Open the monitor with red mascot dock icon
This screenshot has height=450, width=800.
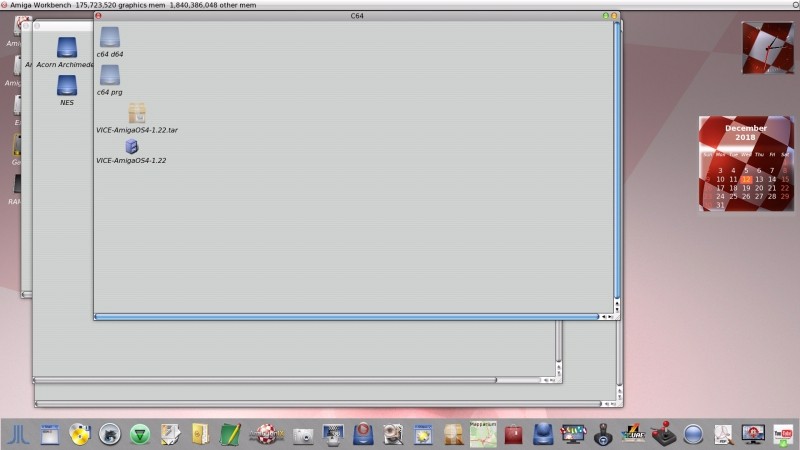(753, 435)
